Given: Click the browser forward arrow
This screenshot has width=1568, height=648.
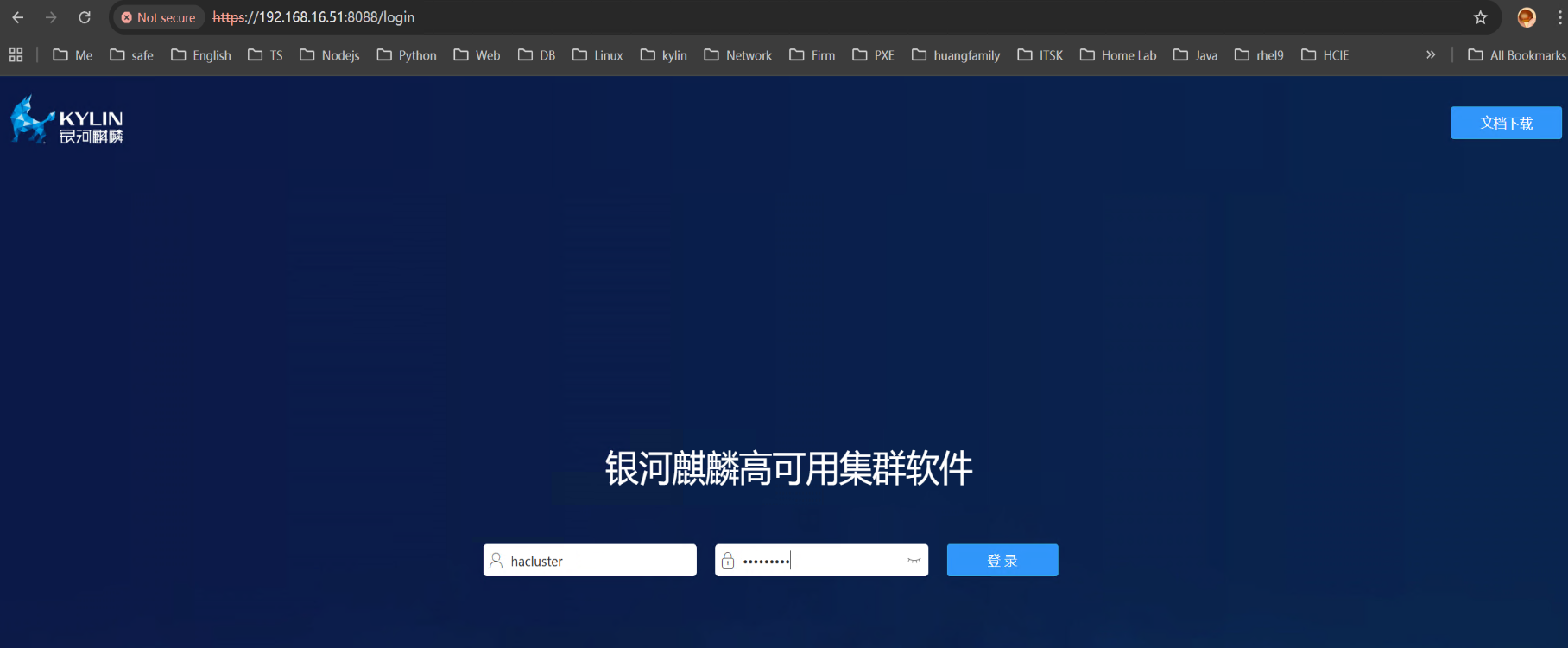Looking at the screenshot, I should pyautogui.click(x=51, y=17).
